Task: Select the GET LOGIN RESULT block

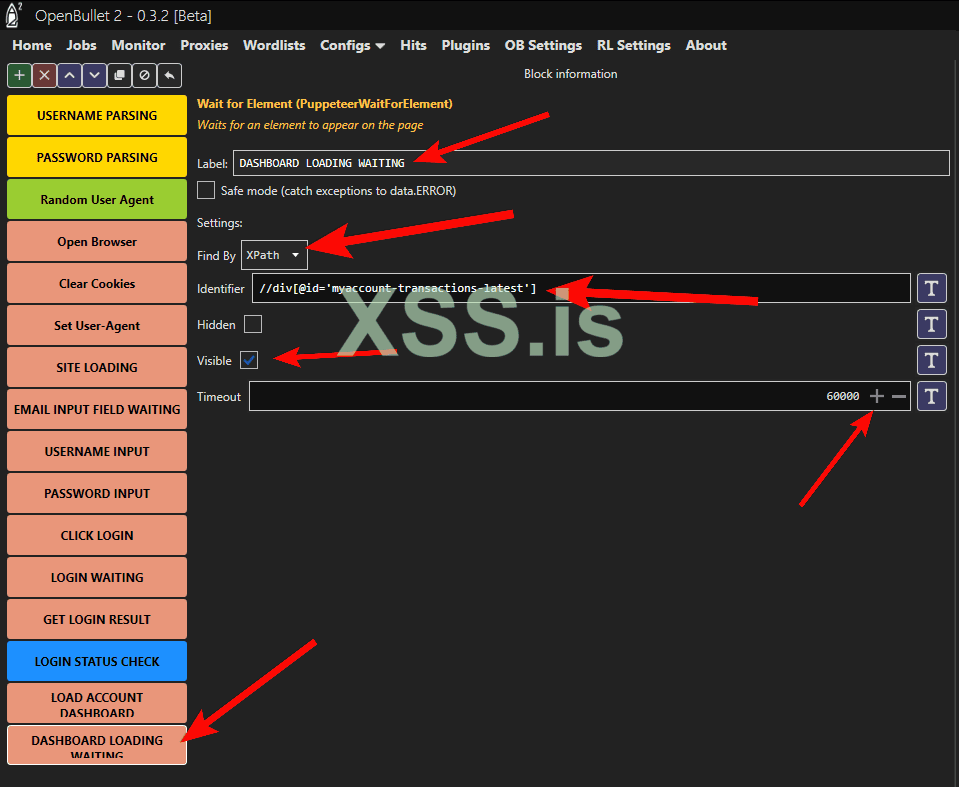Action: 97,619
